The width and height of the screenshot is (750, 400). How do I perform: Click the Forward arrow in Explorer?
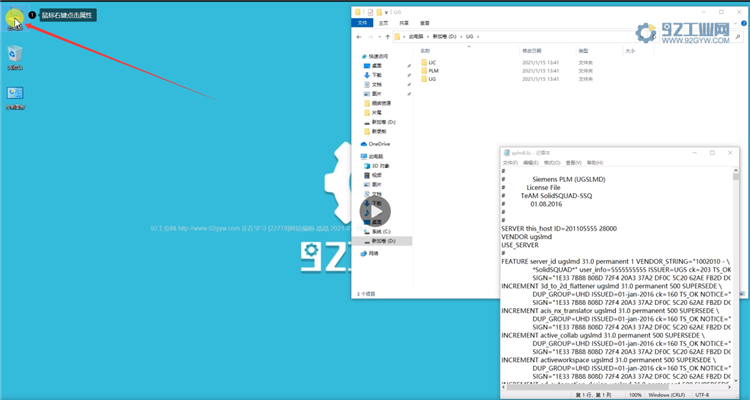[370, 37]
